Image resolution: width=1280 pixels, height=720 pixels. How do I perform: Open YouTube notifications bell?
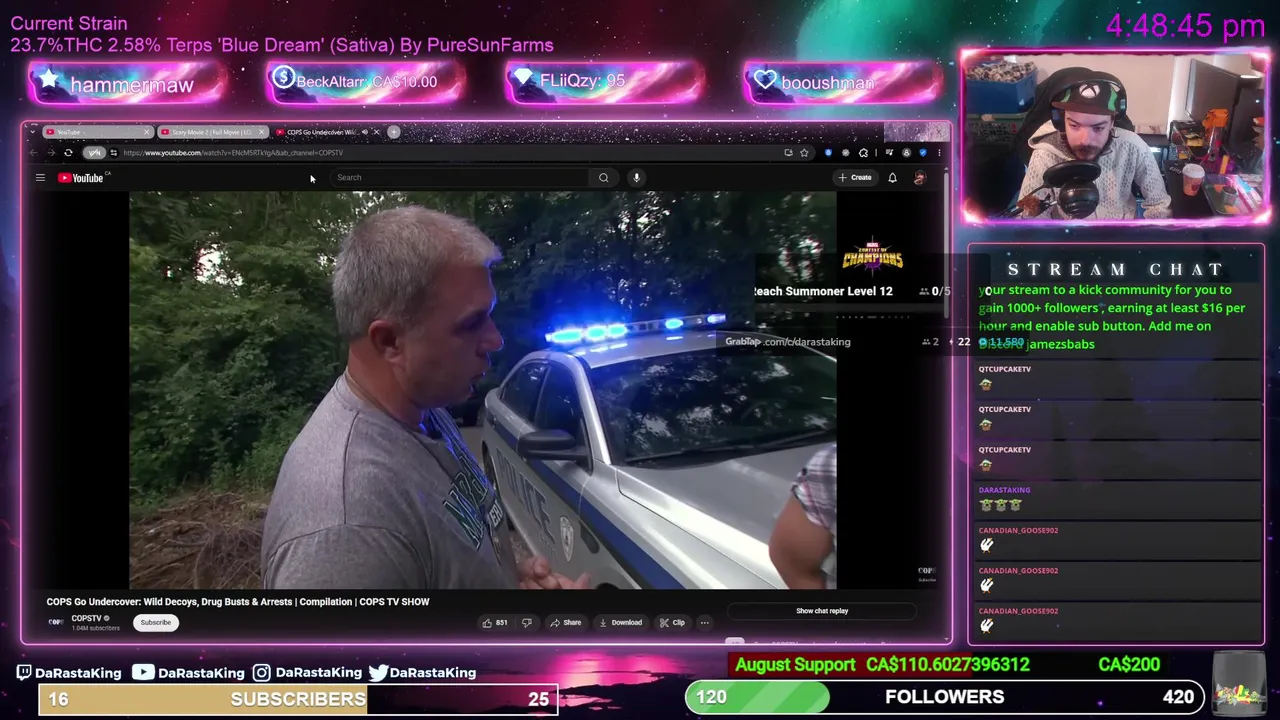(892, 178)
